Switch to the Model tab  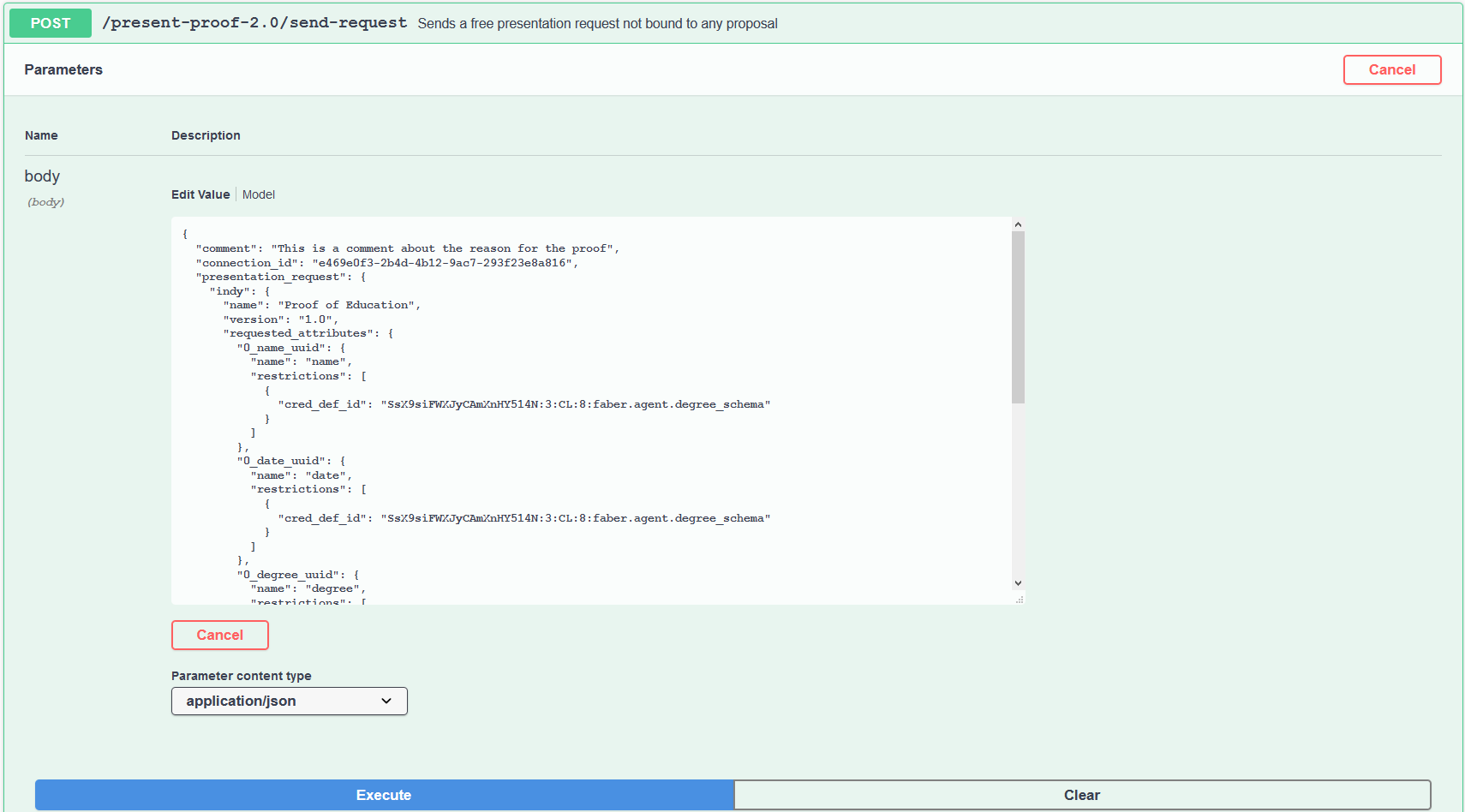259,194
